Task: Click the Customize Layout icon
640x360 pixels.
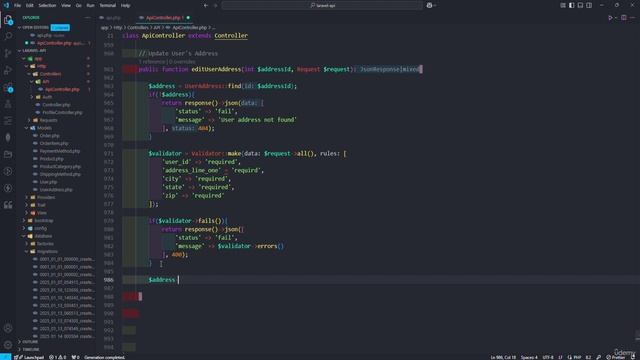Action: (563, 5)
